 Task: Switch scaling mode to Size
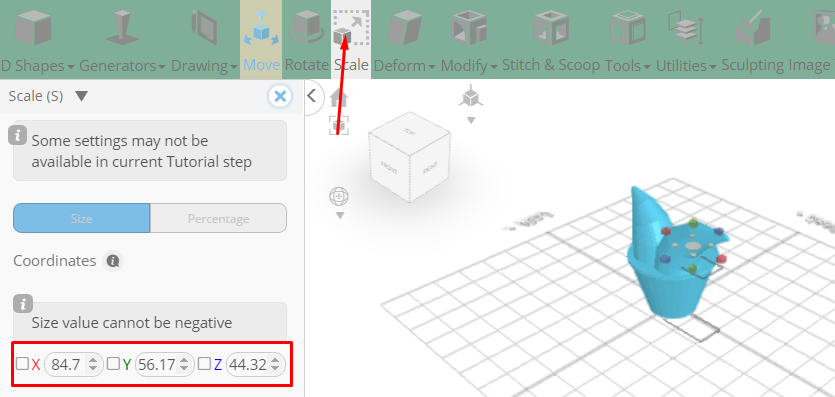click(81, 218)
